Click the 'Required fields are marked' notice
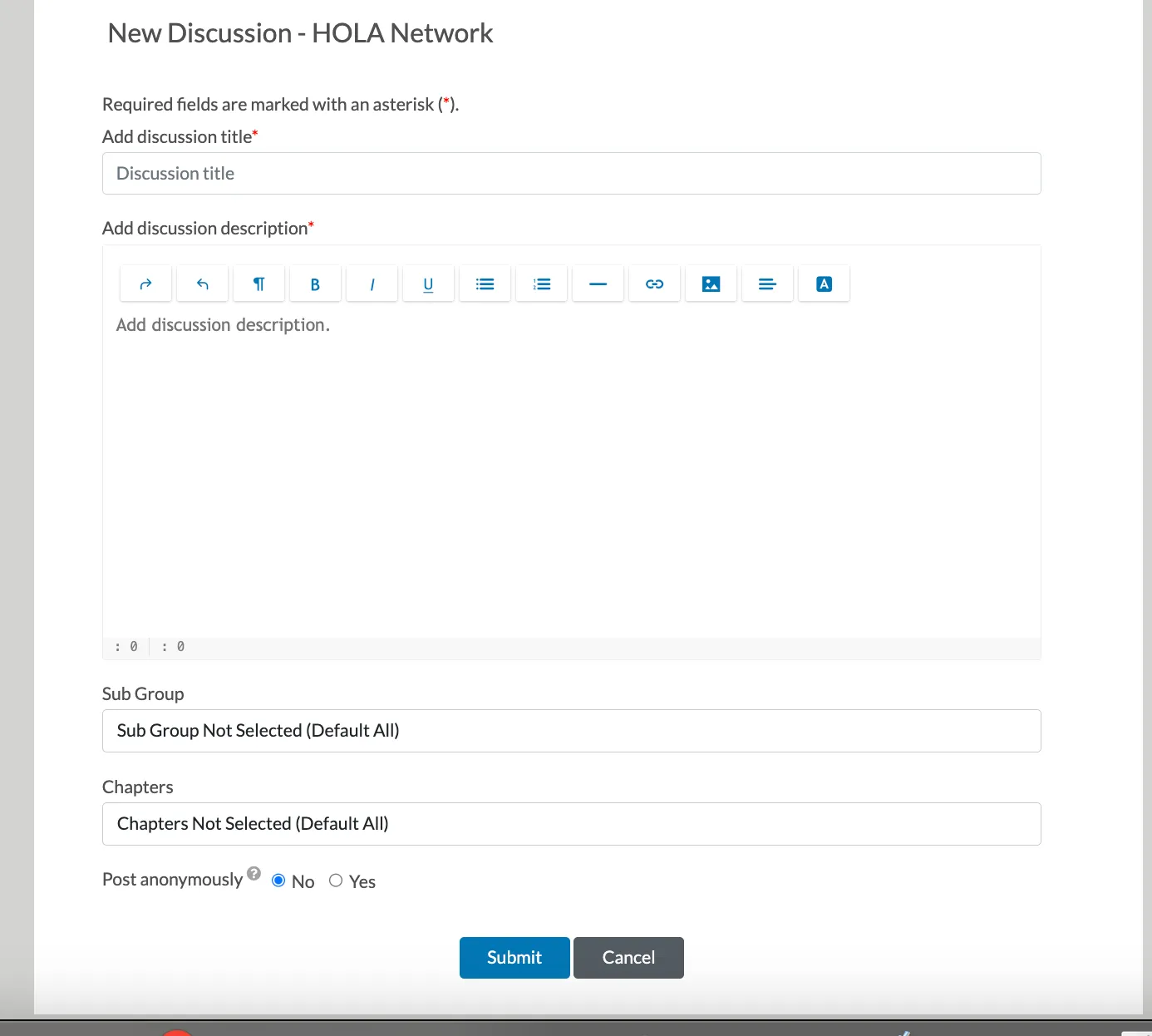This screenshot has height=1036, width=1152. tap(281, 105)
